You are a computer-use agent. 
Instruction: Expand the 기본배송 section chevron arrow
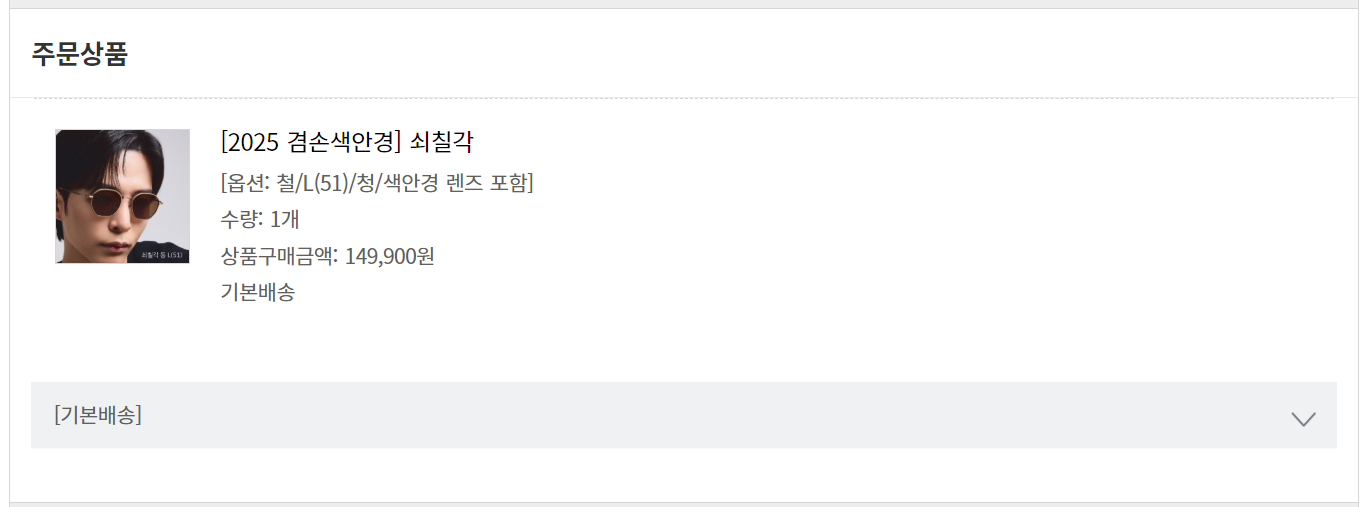point(1302,418)
